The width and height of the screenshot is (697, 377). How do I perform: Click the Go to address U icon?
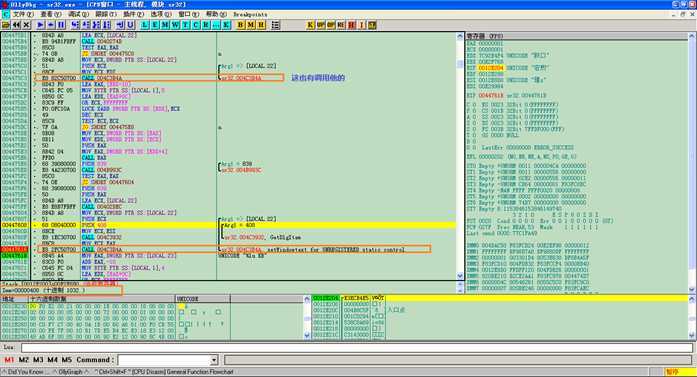pos(130,25)
